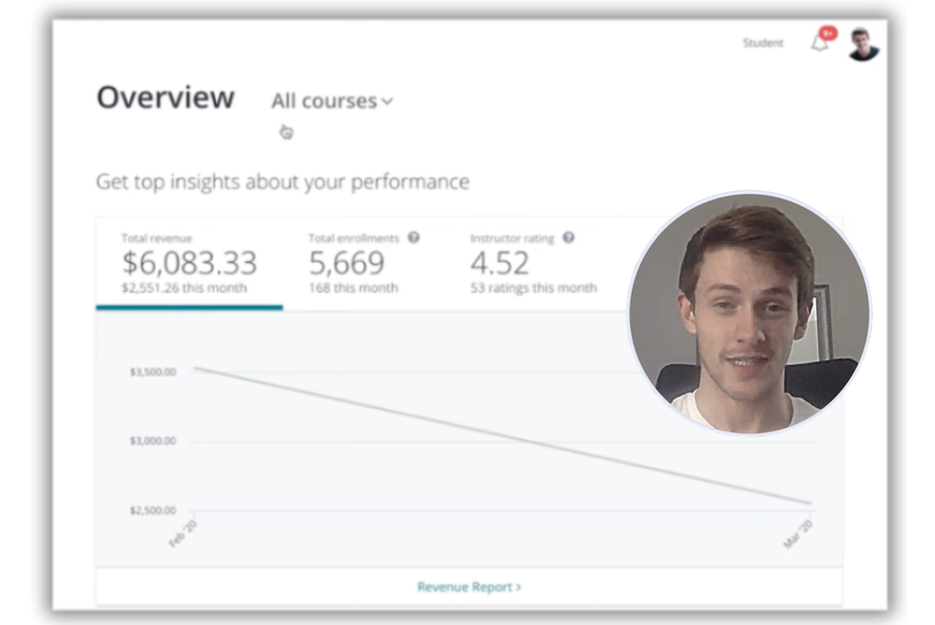Click the $3,500.00 axis label
Viewport: 935px width, 625px height.
(x=153, y=372)
